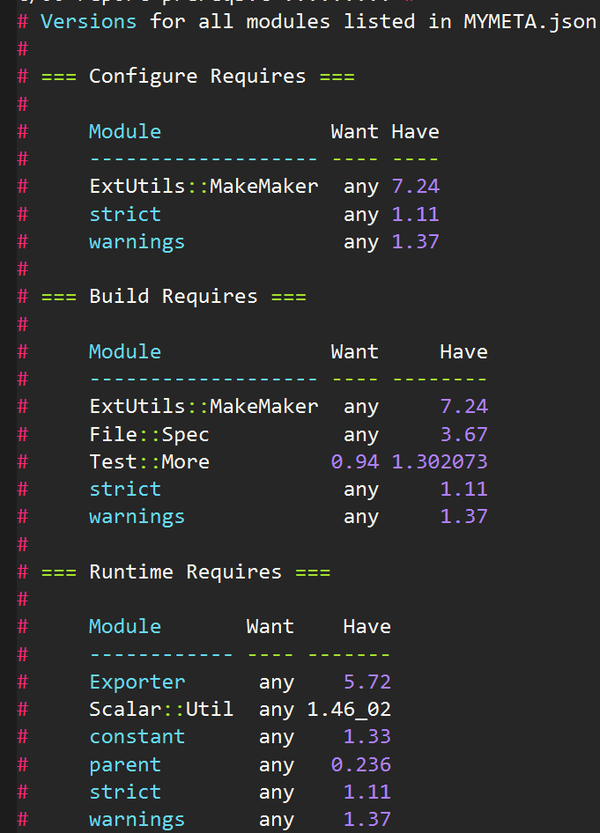The width and height of the screenshot is (600, 833).
Task: Click the Configure Requires section heading
Action: (197, 76)
